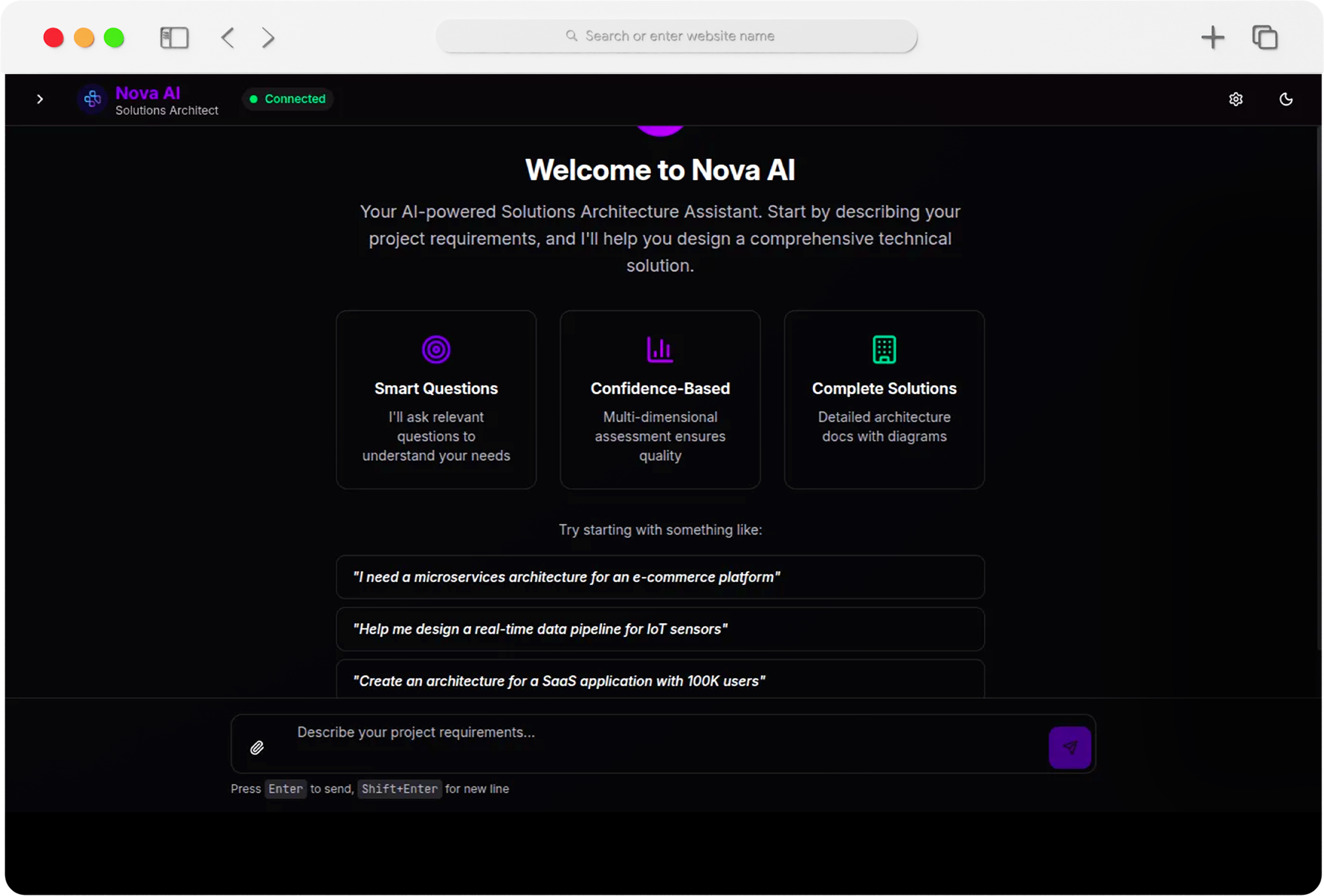The image size is (1324, 896).
Task: Toggle dark mode with the moon icon
Action: (1286, 99)
